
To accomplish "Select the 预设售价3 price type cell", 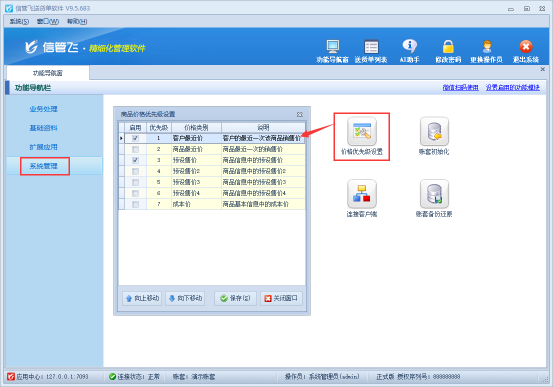I will [x=196, y=182].
